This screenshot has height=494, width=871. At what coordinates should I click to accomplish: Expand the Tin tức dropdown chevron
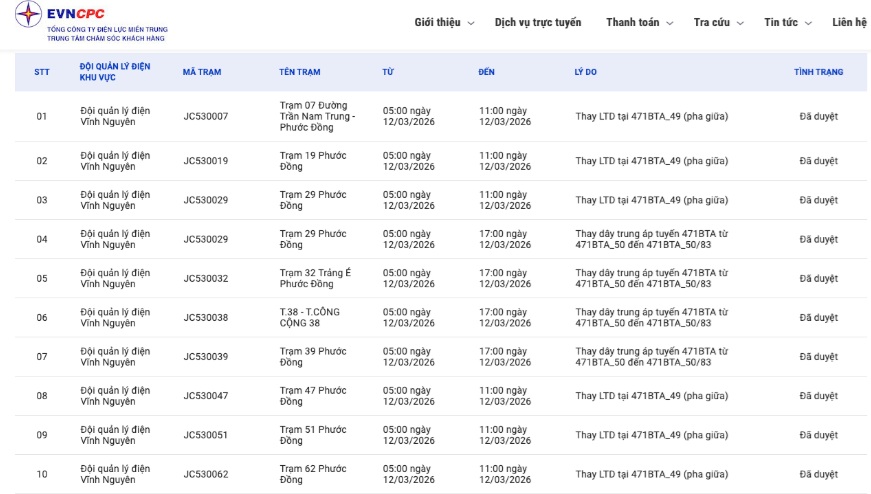click(808, 23)
